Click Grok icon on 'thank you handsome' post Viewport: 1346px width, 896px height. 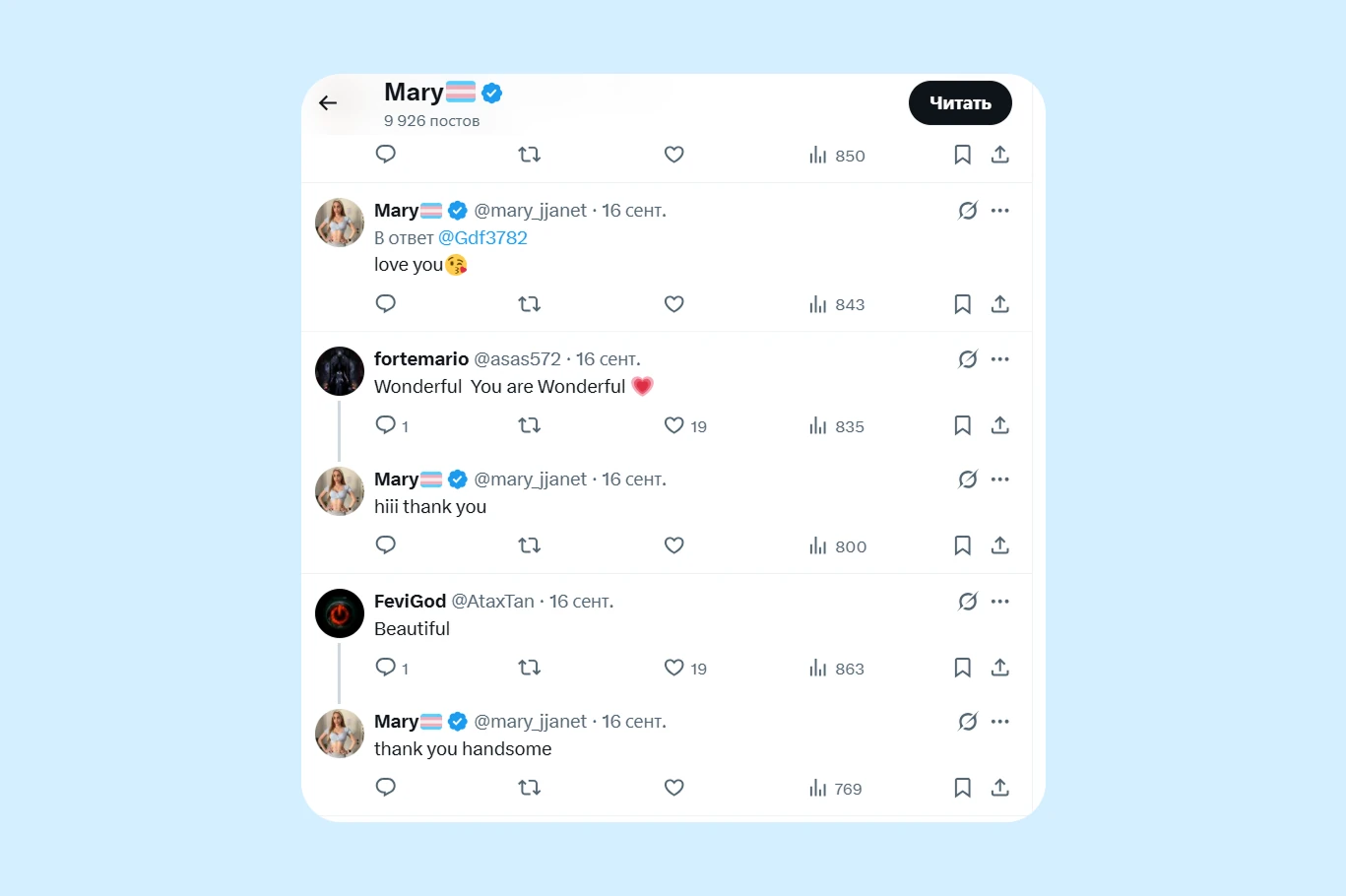pos(968,722)
